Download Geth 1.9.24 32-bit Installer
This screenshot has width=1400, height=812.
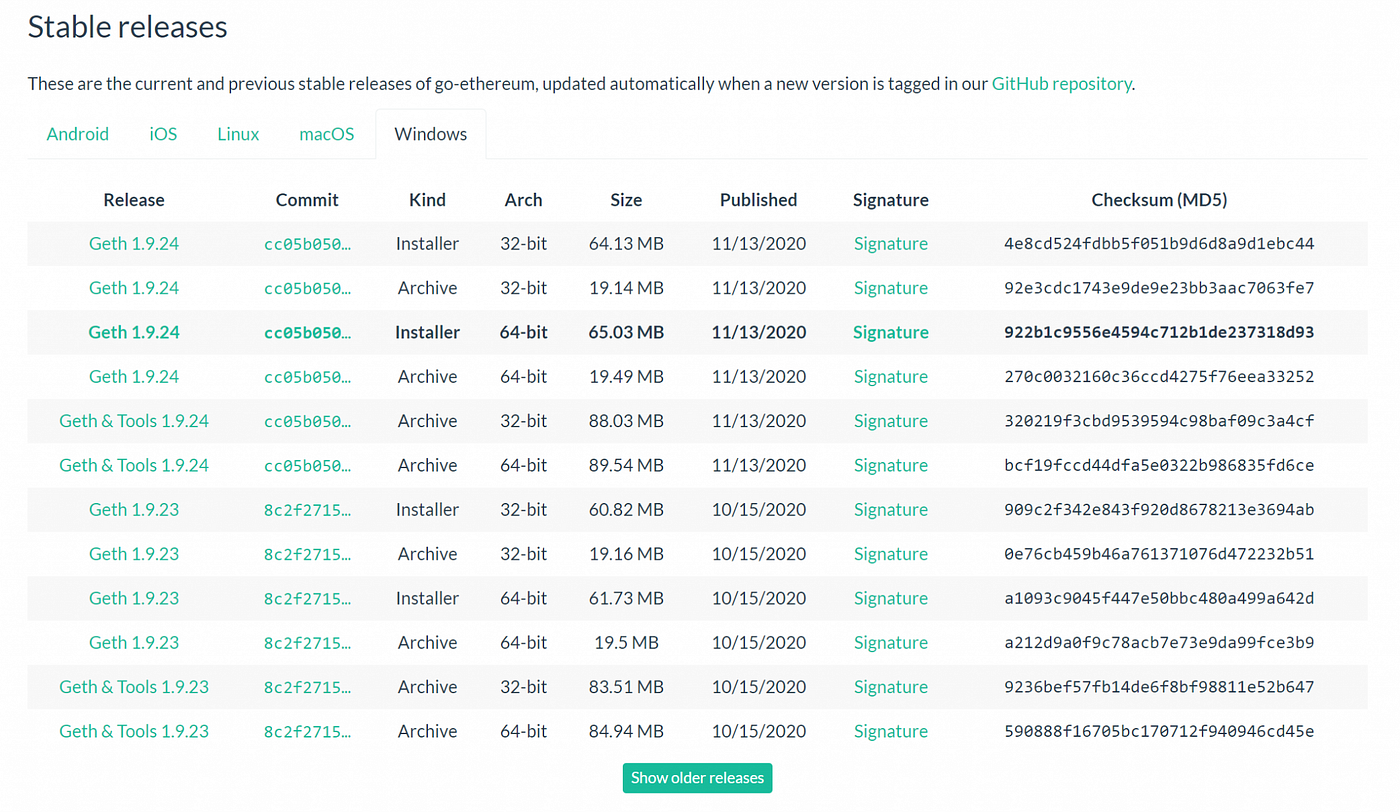[134, 243]
